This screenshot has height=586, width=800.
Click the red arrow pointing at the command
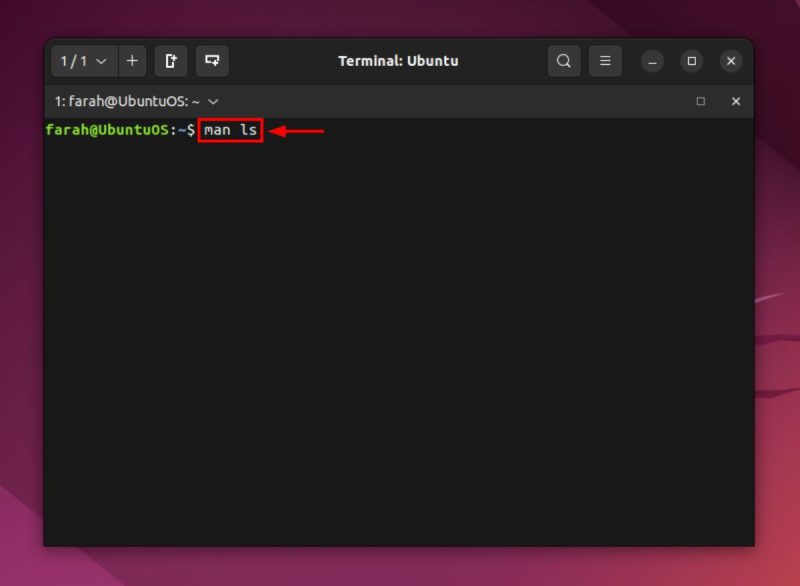coord(300,130)
